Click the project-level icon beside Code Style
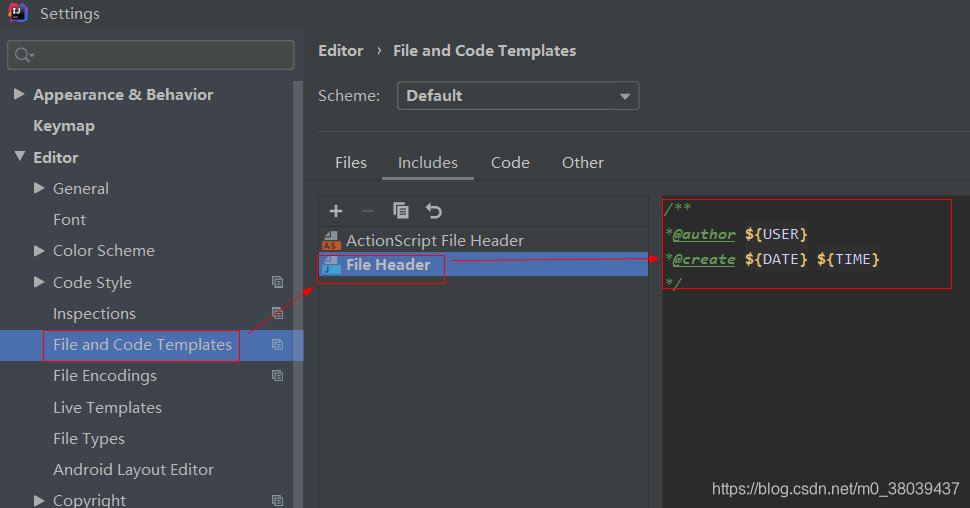This screenshot has height=508, width=970. (x=277, y=282)
